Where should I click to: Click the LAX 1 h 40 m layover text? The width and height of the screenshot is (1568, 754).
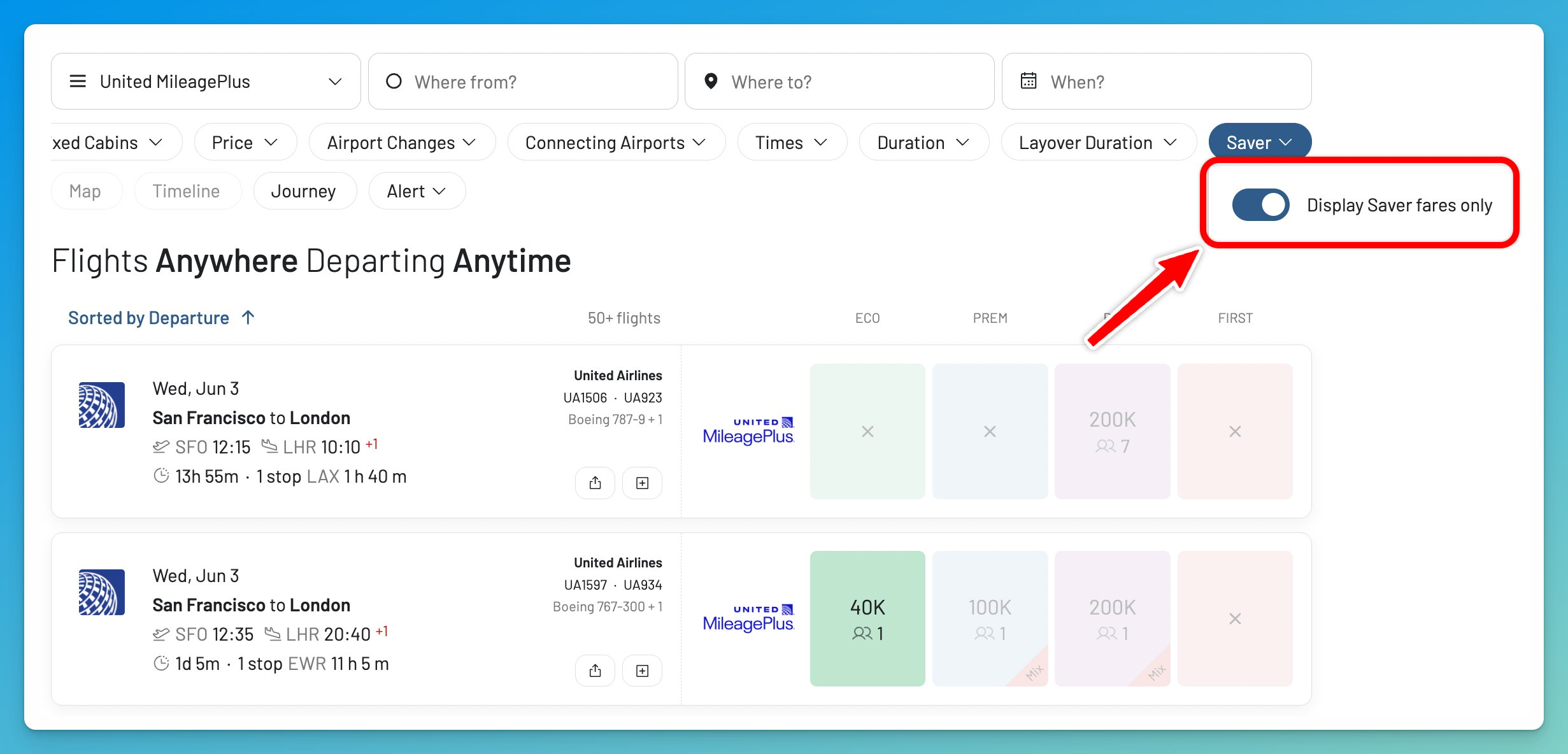coord(357,477)
